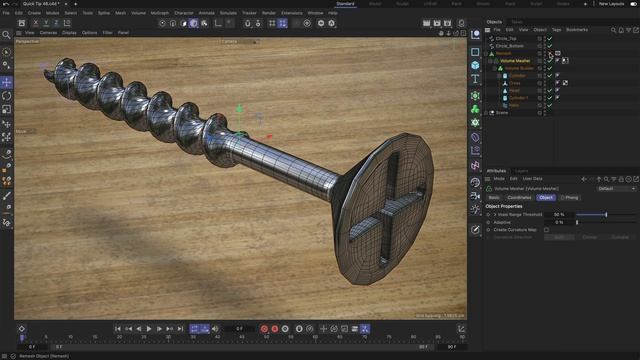This screenshot has width=640, height=360.
Task: Collapse the Volume Builder hierarchy
Action: pyautogui.click(x=495, y=68)
